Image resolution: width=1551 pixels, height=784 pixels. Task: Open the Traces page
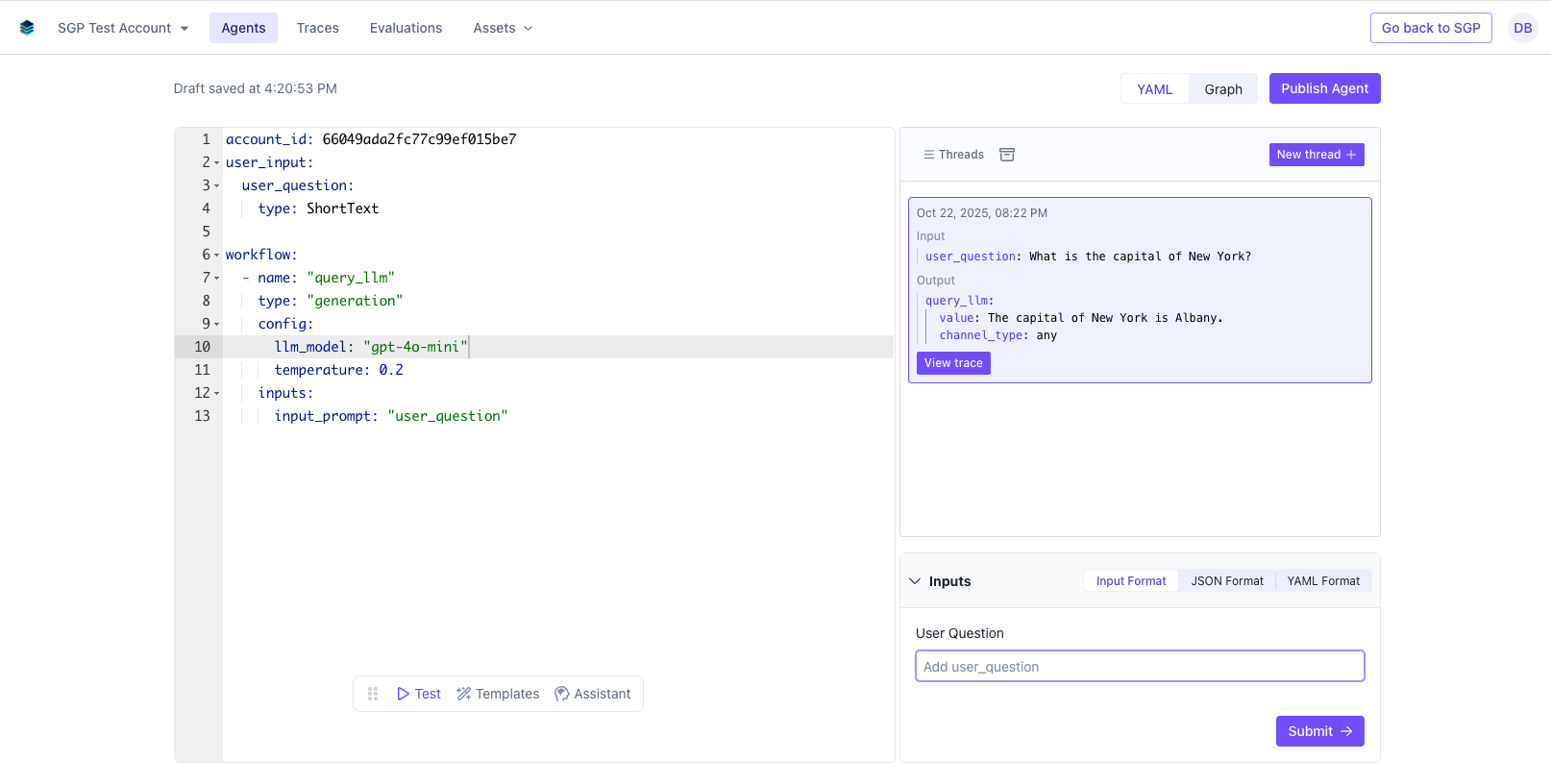tap(317, 28)
